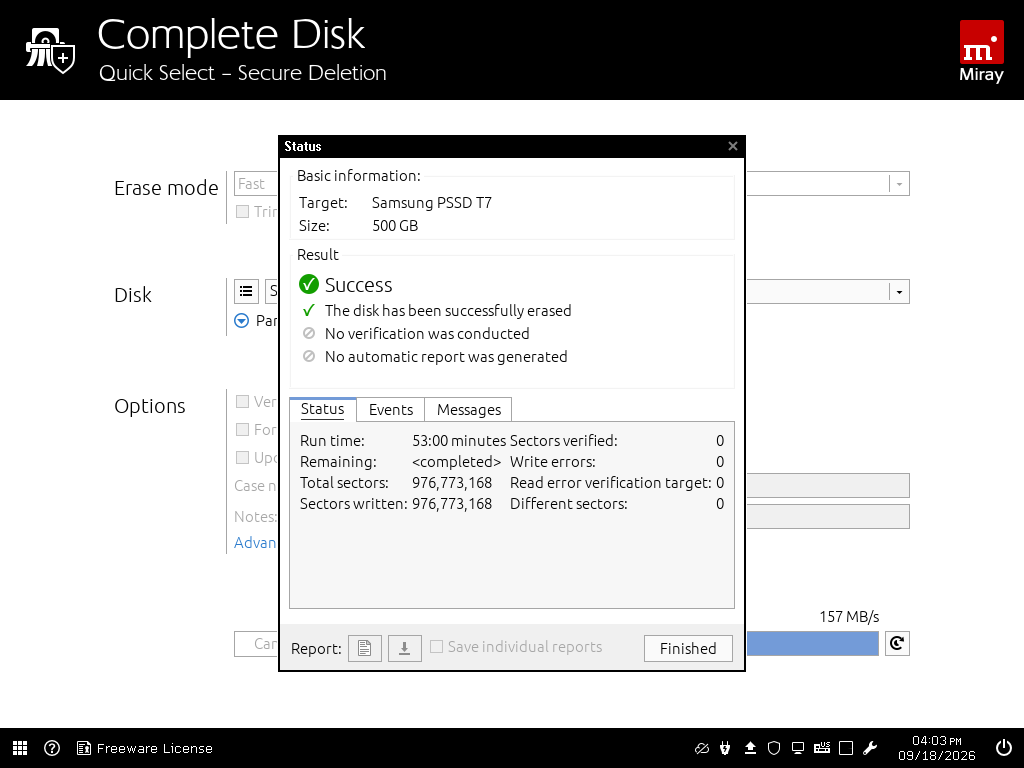Expand the Partitions disclosure arrow
The width and height of the screenshot is (1024, 768).
pyautogui.click(x=242, y=321)
